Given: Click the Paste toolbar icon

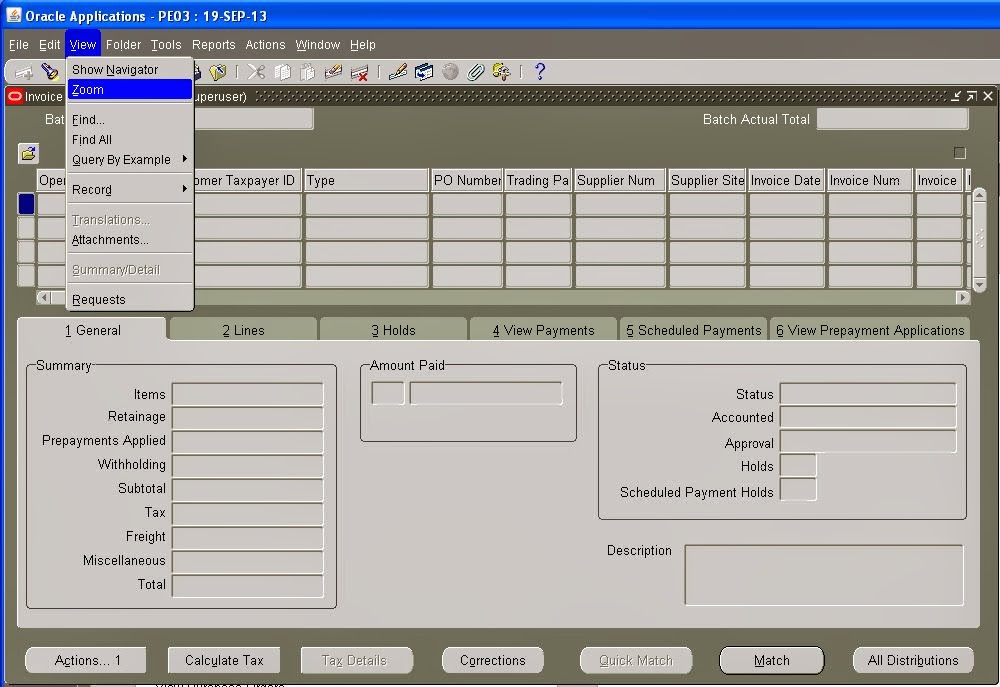Looking at the screenshot, I should (x=307, y=72).
